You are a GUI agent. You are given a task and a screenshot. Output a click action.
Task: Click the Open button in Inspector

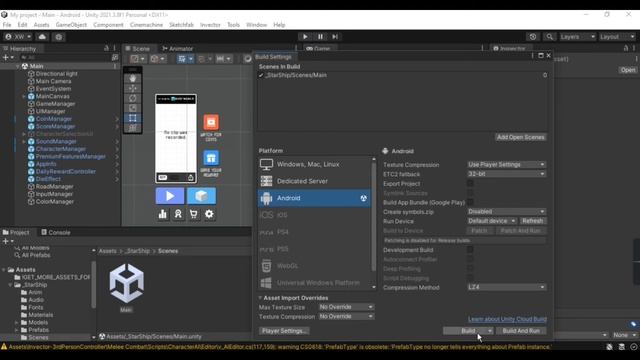(628, 70)
